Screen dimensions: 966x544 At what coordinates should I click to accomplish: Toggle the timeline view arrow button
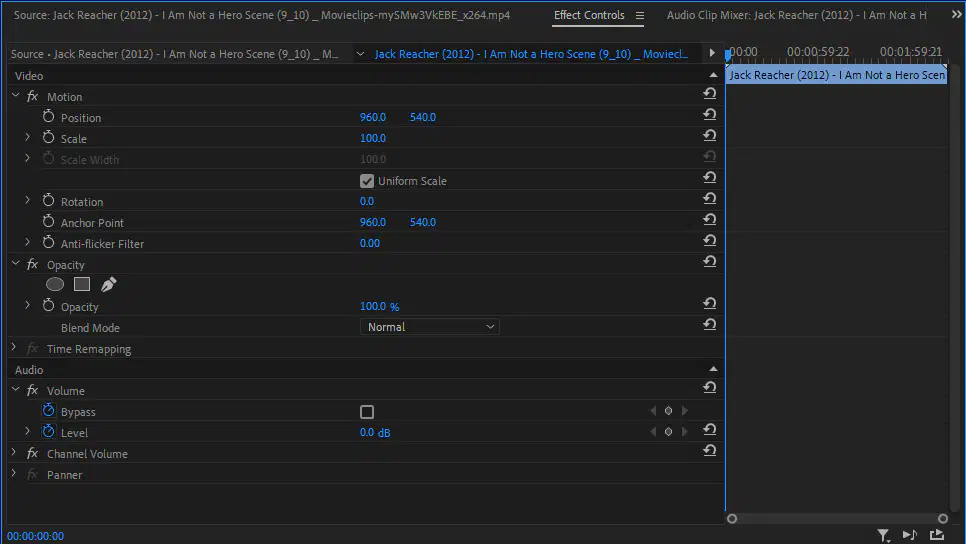coord(712,53)
